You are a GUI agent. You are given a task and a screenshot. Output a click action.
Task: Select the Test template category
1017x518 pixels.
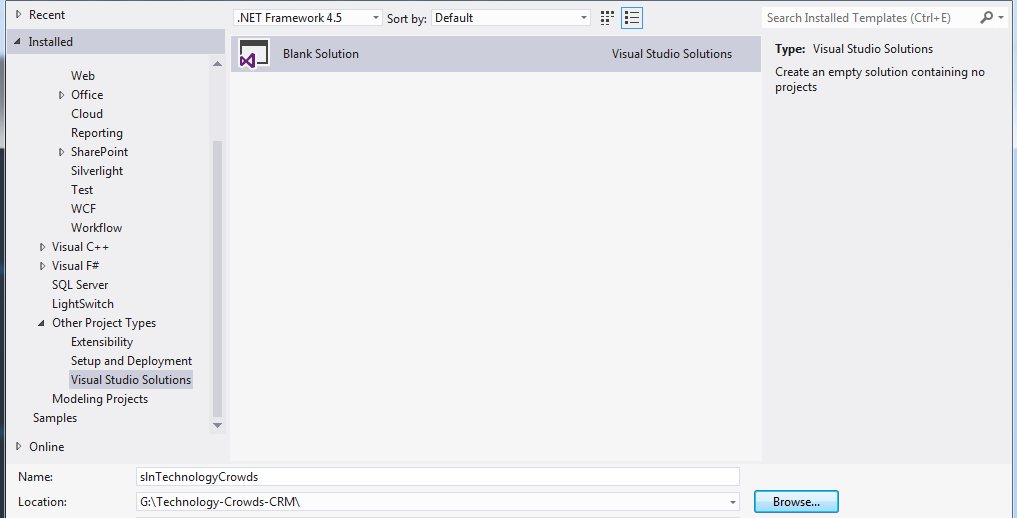point(82,189)
